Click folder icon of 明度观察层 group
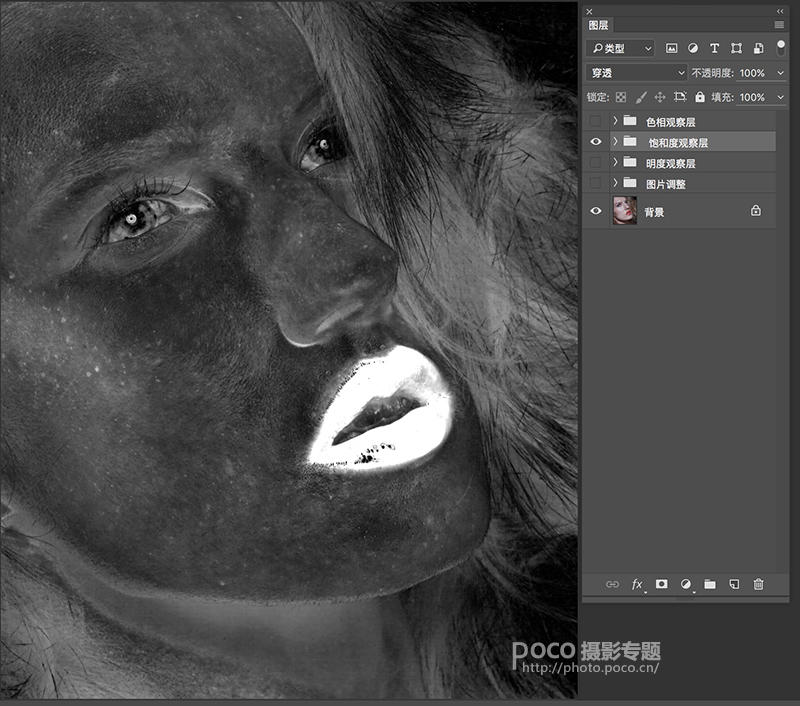Image resolution: width=800 pixels, height=706 pixels. [630, 162]
